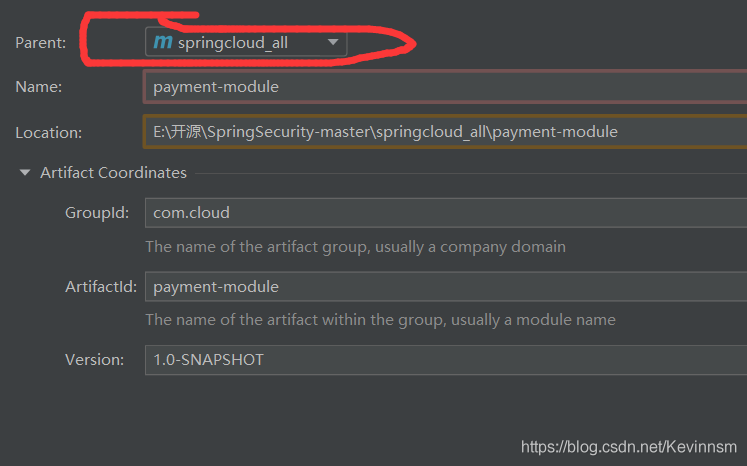The width and height of the screenshot is (747, 466).
Task: Click the artifact group hint text
Action: 355,246
